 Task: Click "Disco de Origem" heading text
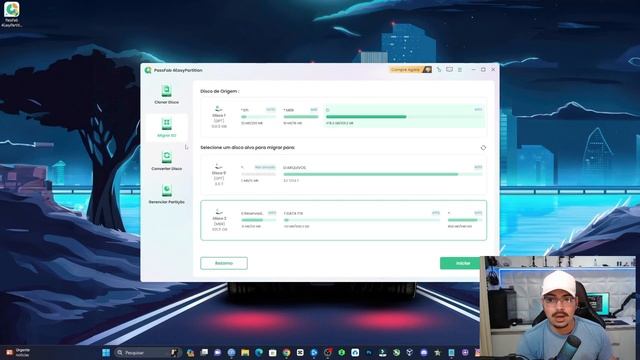coord(219,91)
